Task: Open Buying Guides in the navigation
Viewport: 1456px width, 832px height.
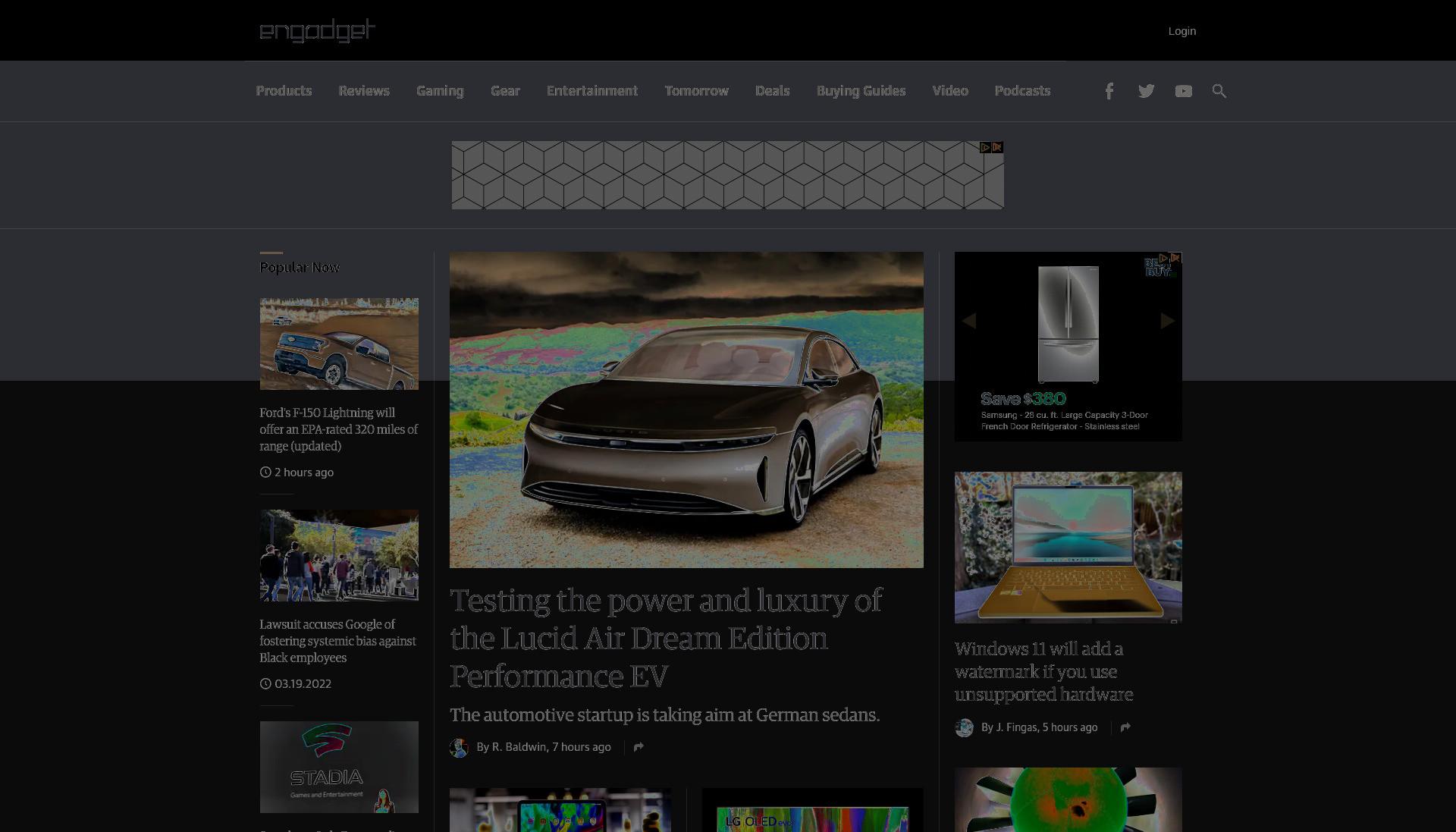Action: pyautogui.click(x=861, y=91)
